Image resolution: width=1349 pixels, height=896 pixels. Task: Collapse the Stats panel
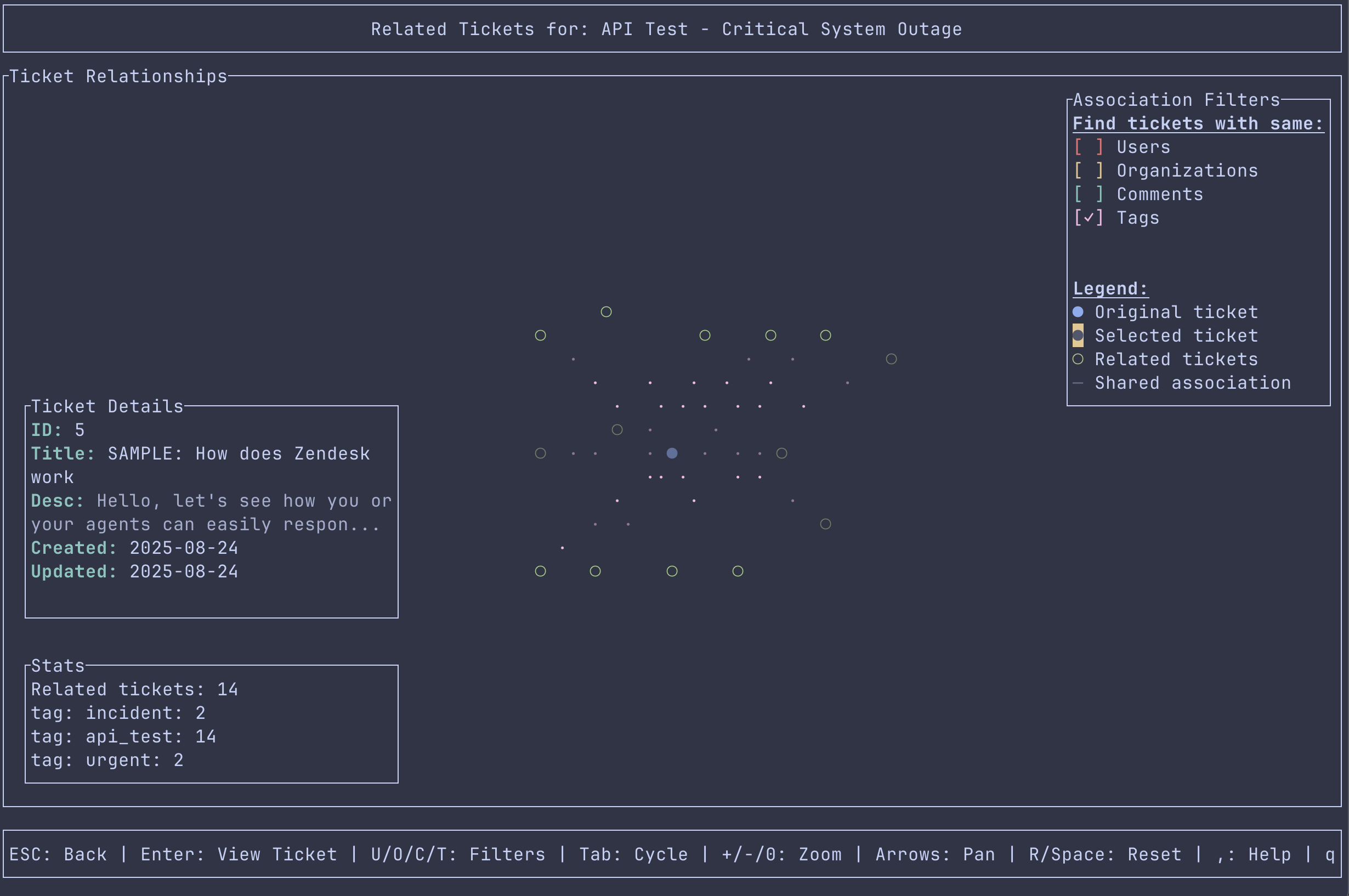click(56, 665)
